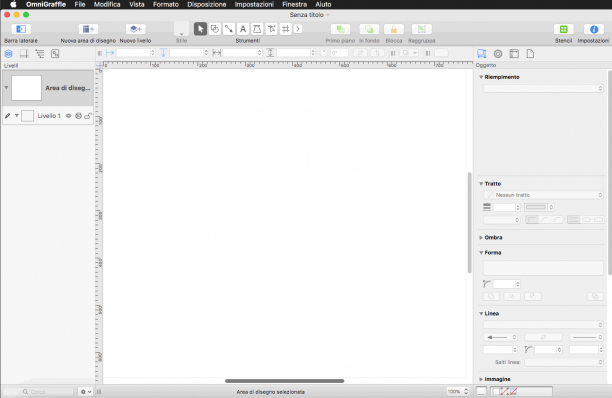Select the Style Brush grid tool

285,29
